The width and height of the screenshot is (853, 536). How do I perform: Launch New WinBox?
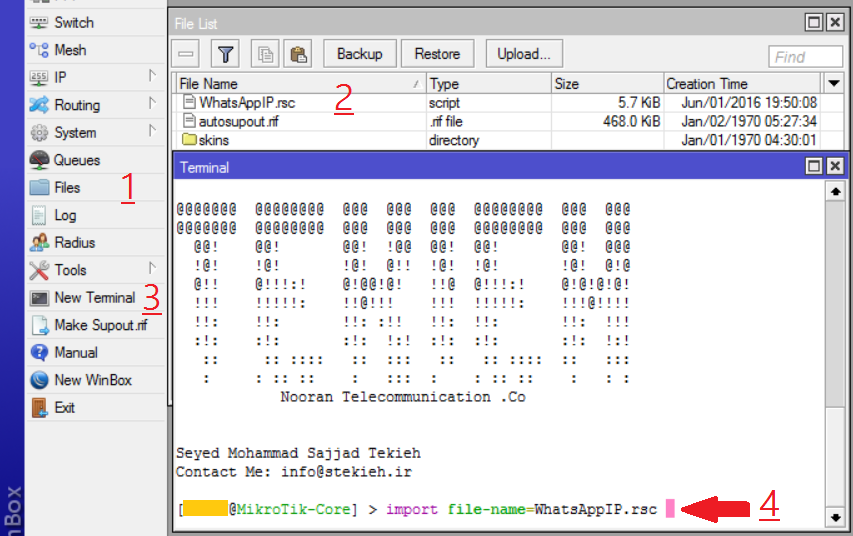click(x=95, y=380)
